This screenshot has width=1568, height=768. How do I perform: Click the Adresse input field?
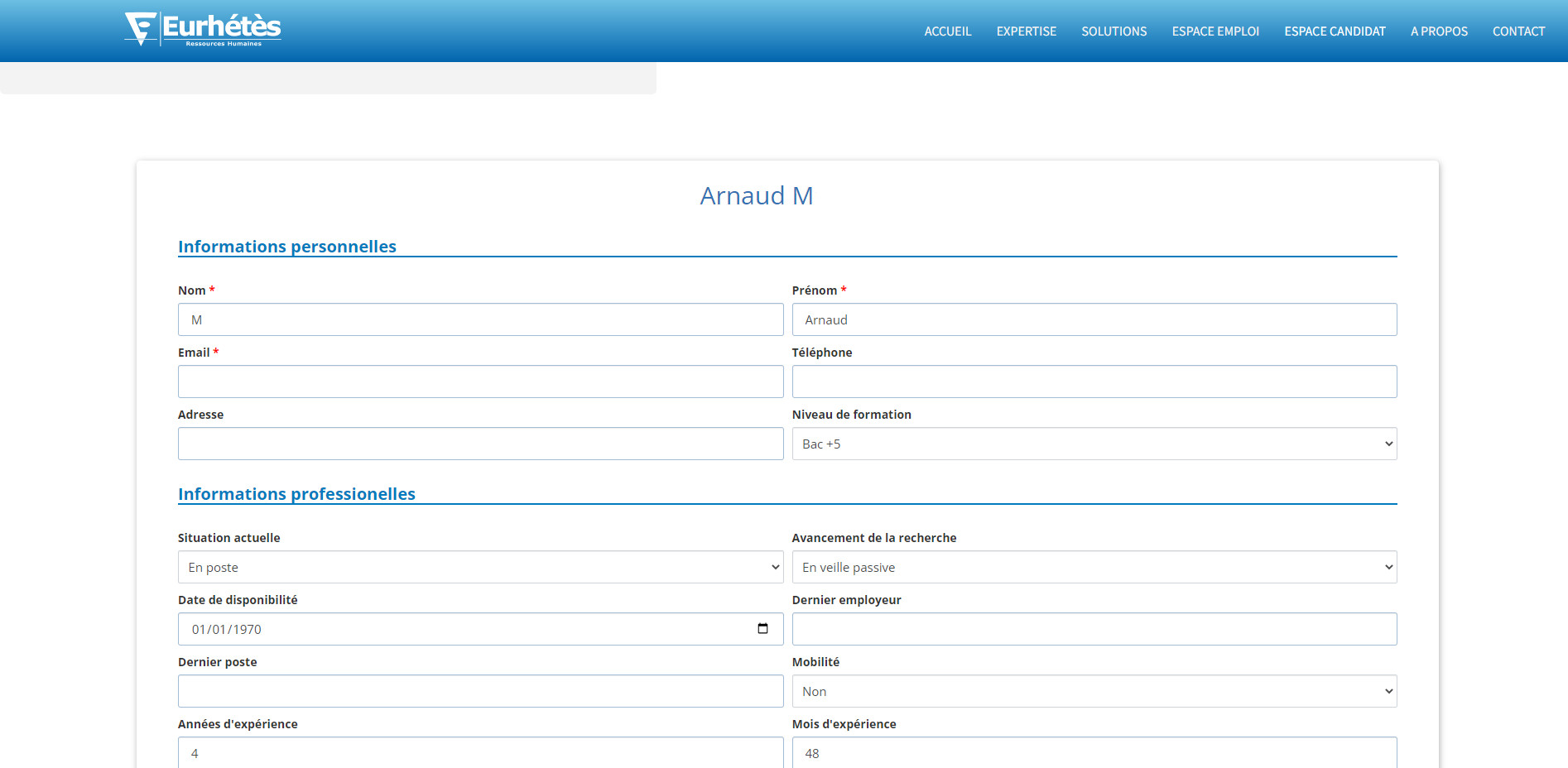[480, 444]
